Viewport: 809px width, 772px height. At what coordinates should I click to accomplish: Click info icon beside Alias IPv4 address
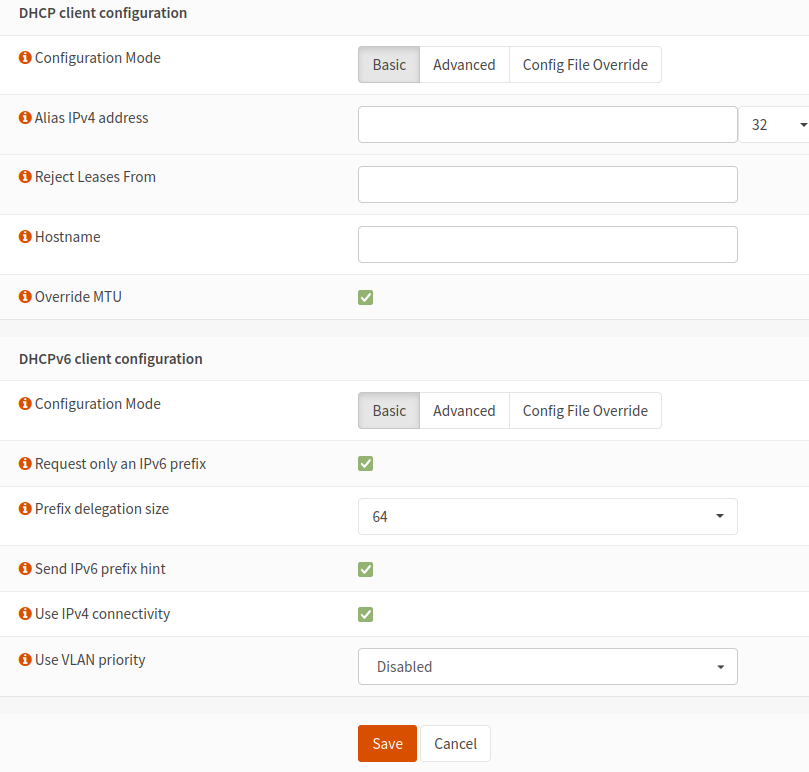(25, 118)
